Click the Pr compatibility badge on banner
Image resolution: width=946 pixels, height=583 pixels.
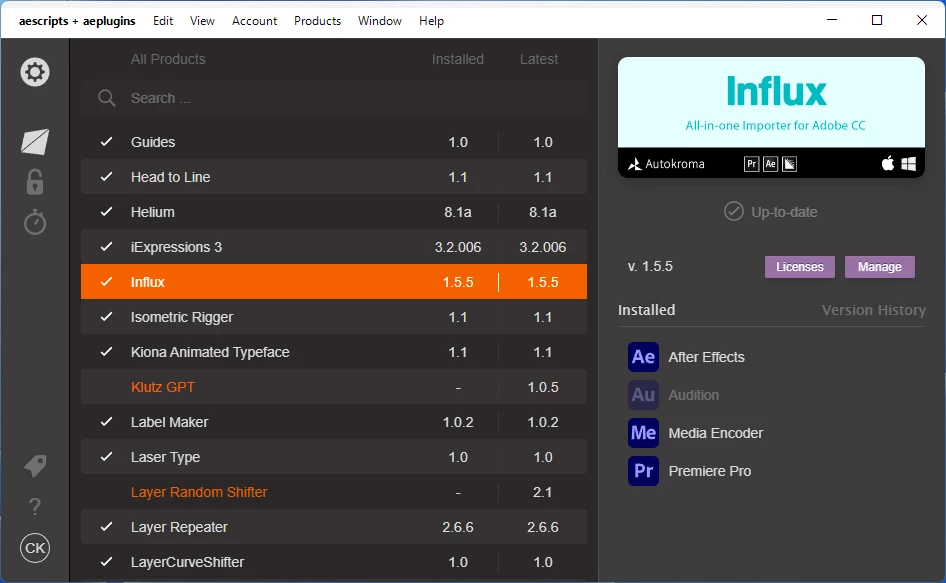[751, 164]
